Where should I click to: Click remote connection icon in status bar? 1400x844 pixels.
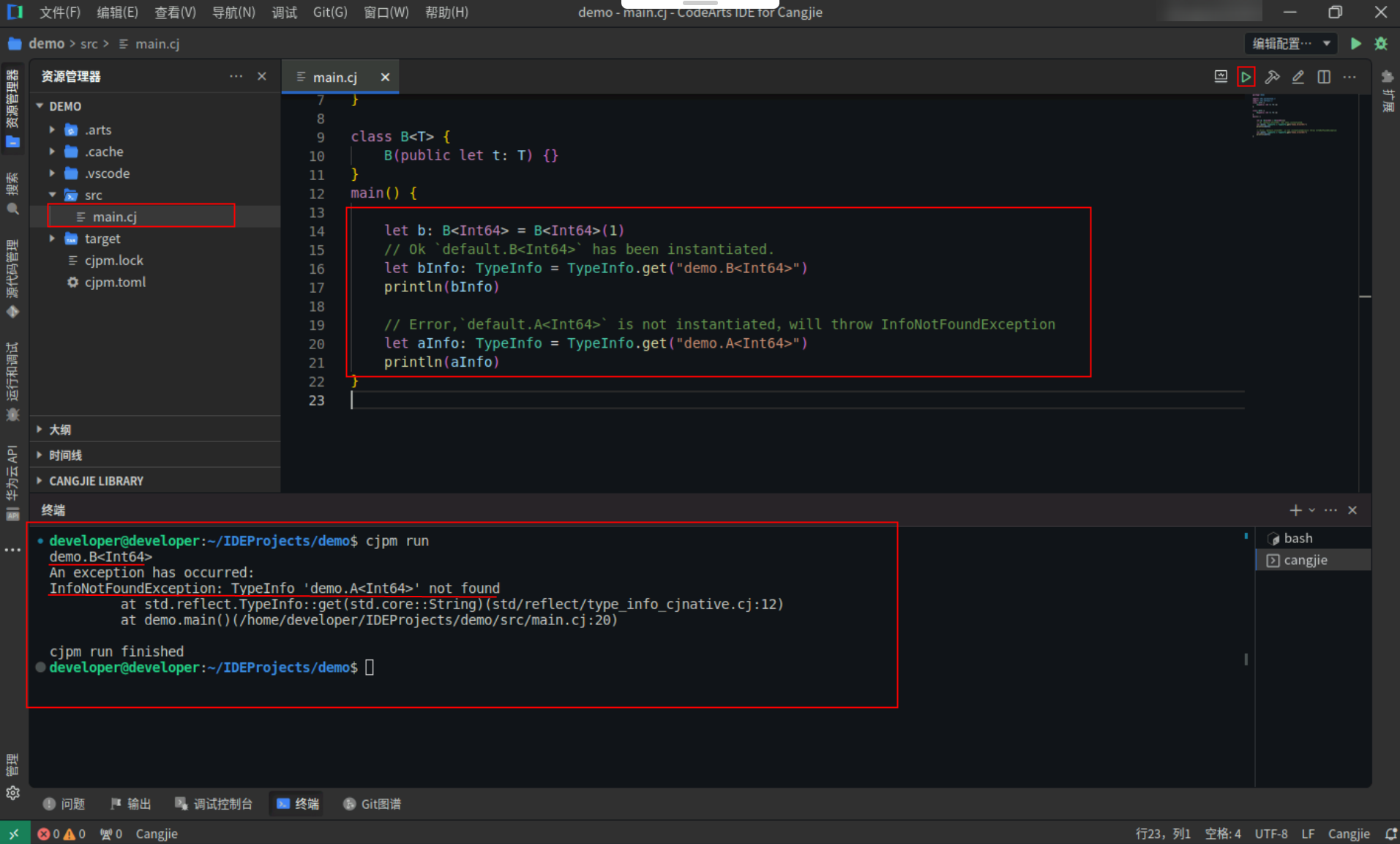(x=15, y=834)
